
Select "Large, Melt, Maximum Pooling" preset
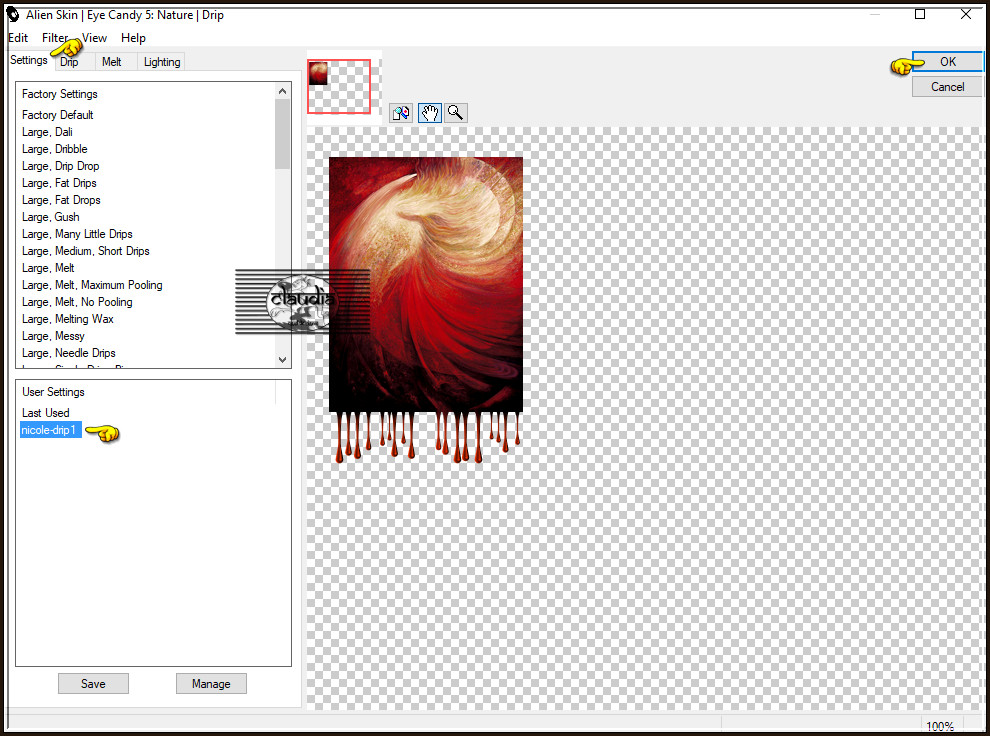click(92, 285)
